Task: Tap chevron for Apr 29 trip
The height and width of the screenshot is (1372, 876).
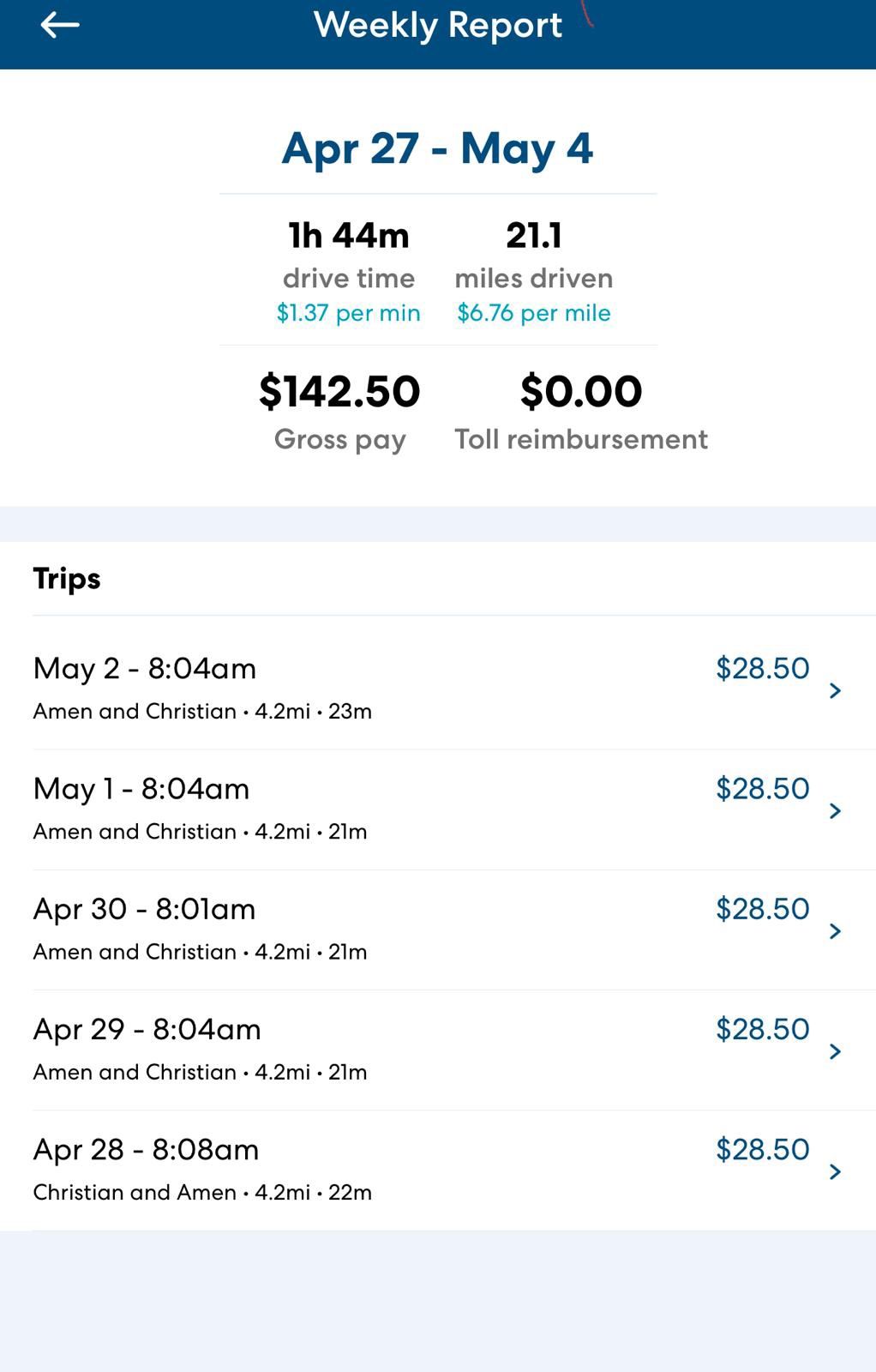Action: coord(835,1051)
